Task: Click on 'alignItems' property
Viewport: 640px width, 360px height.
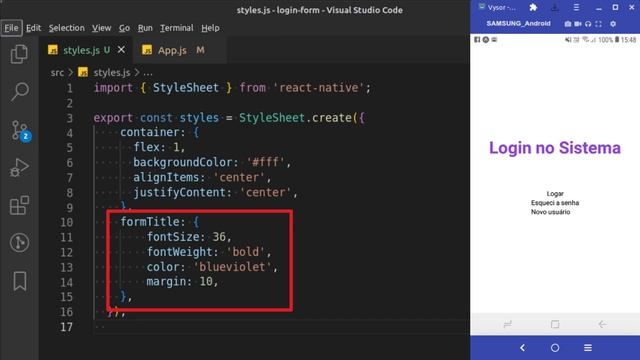Action: tap(166, 178)
